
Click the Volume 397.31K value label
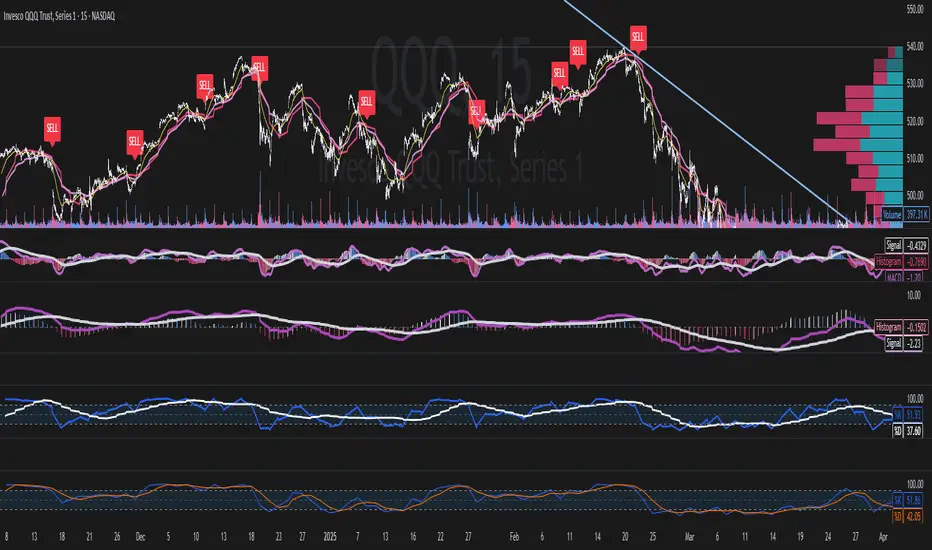pos(905,215)
